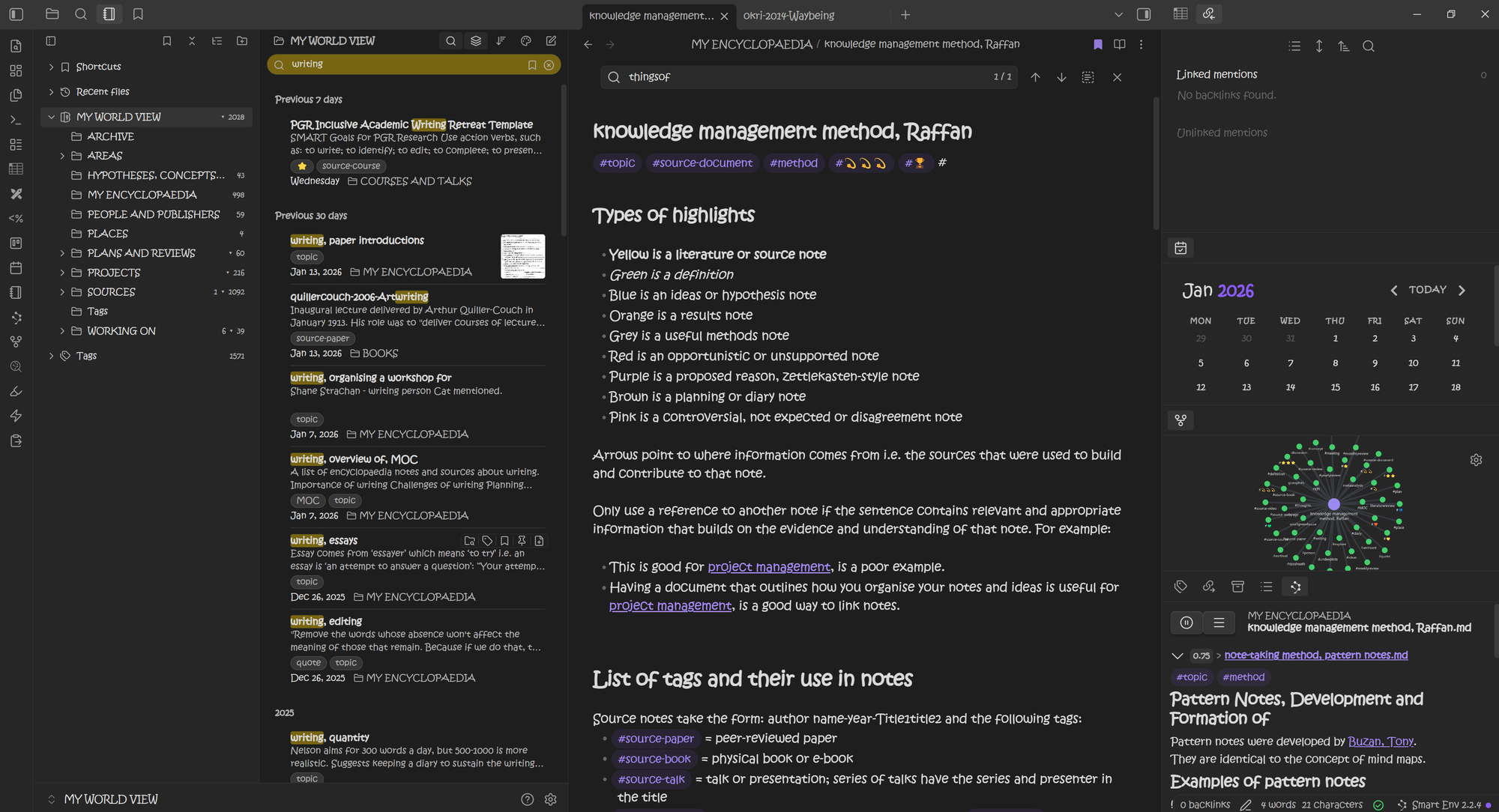Open calendar icon in left ribbon
This screenshot has width=1499, height=812.
pos(16,268)
